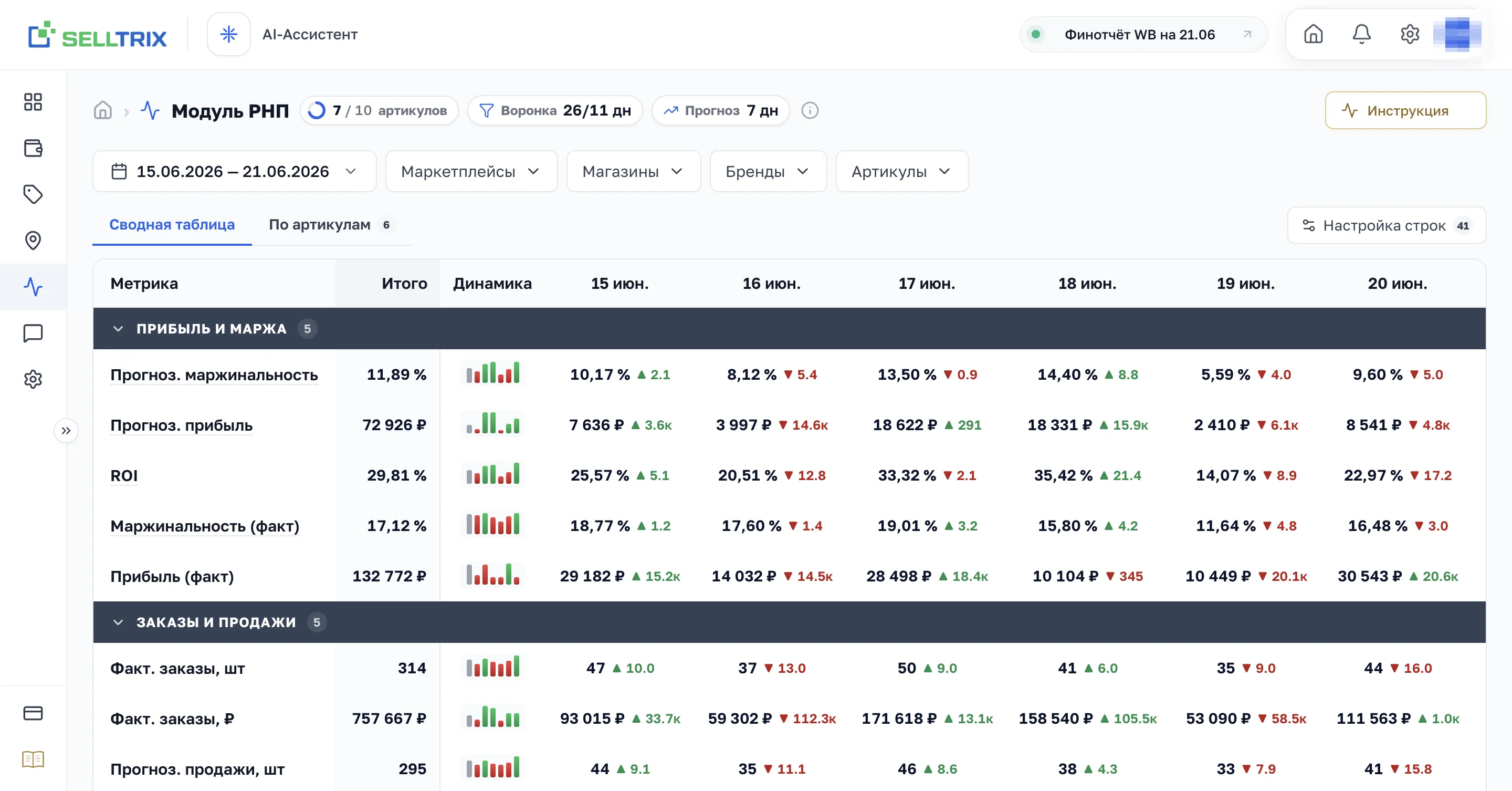1512x791 pixels.
Task: Open the wallet icon in sidebar
Action: (x=33, y=148)
